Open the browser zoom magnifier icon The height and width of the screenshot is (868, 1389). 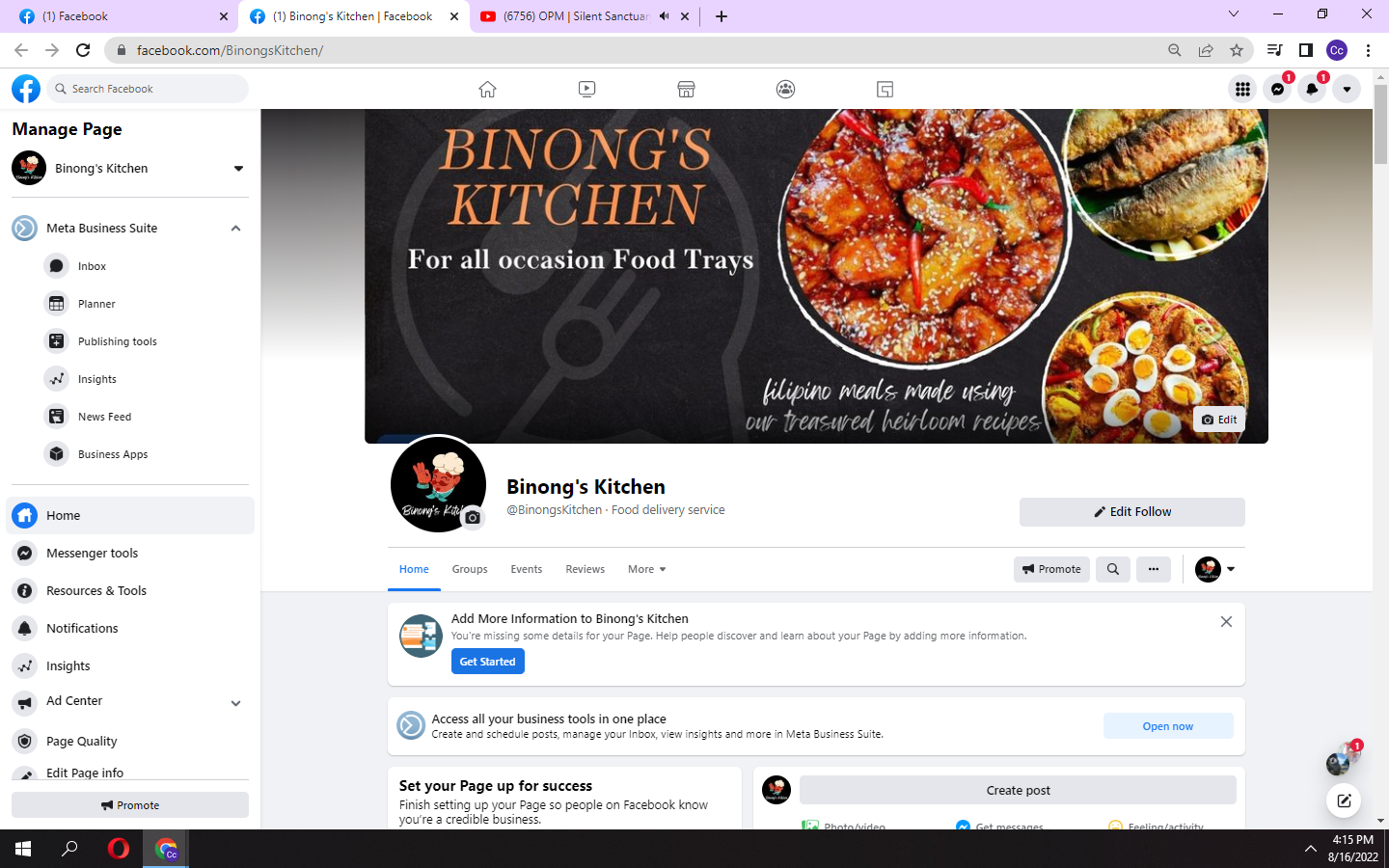coord(1175,50)
